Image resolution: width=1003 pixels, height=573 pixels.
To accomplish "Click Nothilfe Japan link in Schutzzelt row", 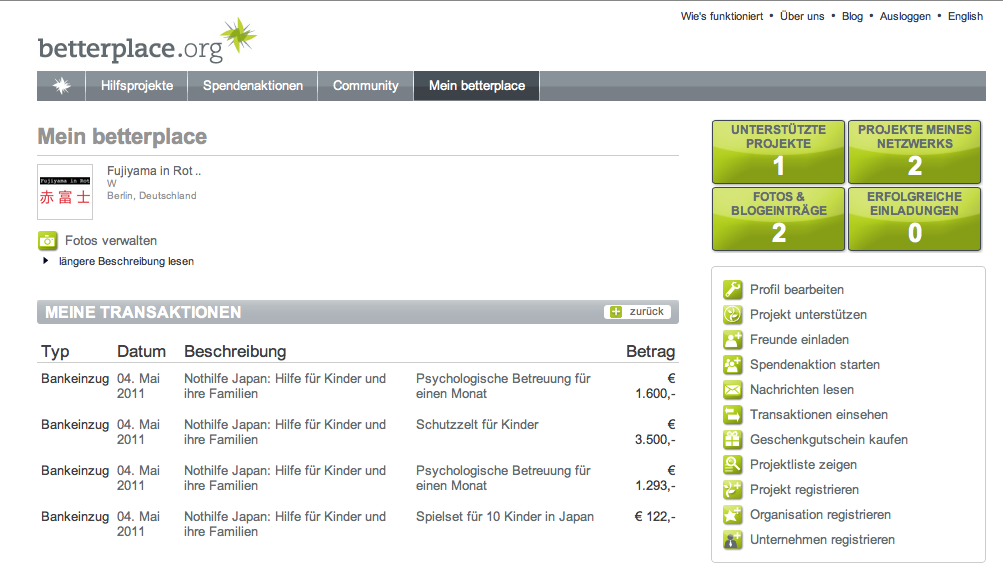I will coord(285,432).
